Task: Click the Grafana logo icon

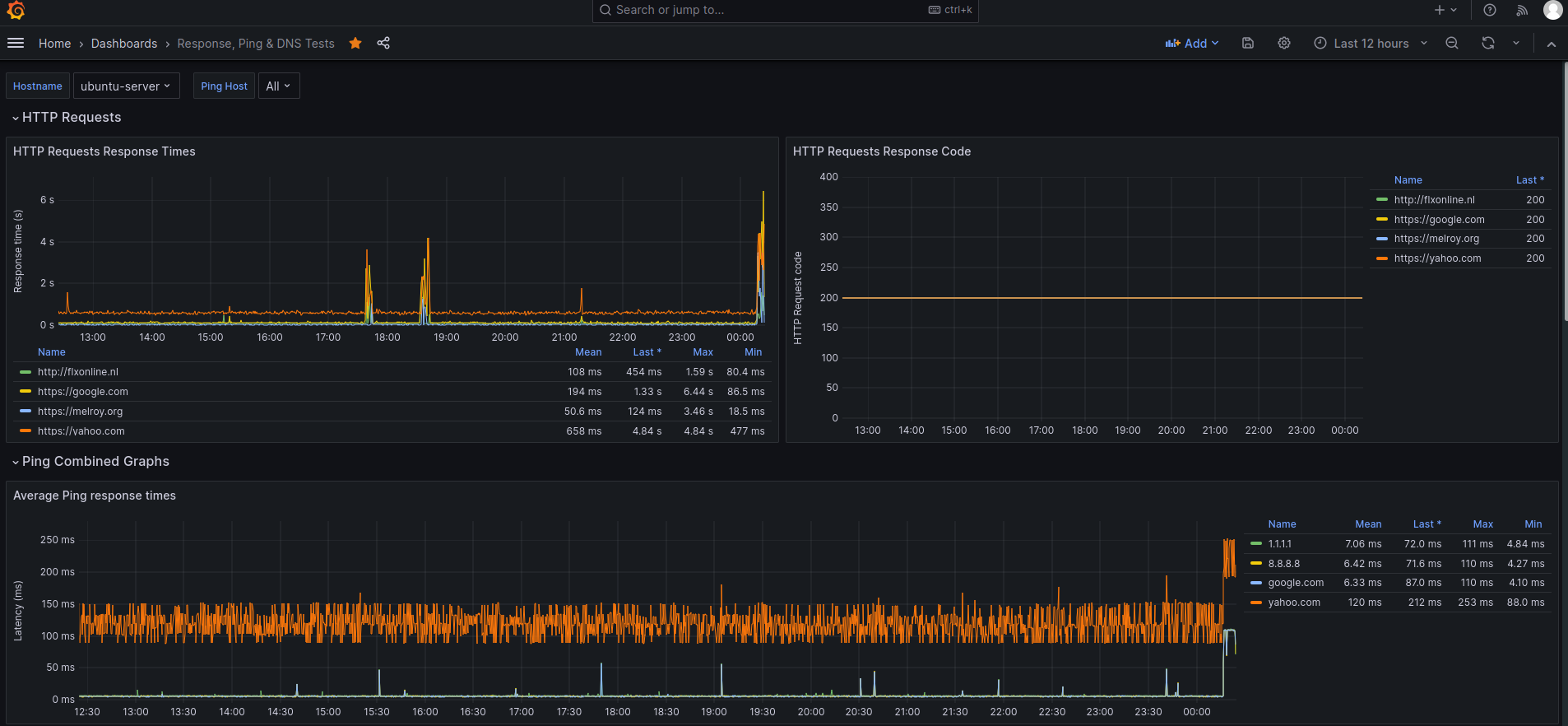Action: (16, 10)
